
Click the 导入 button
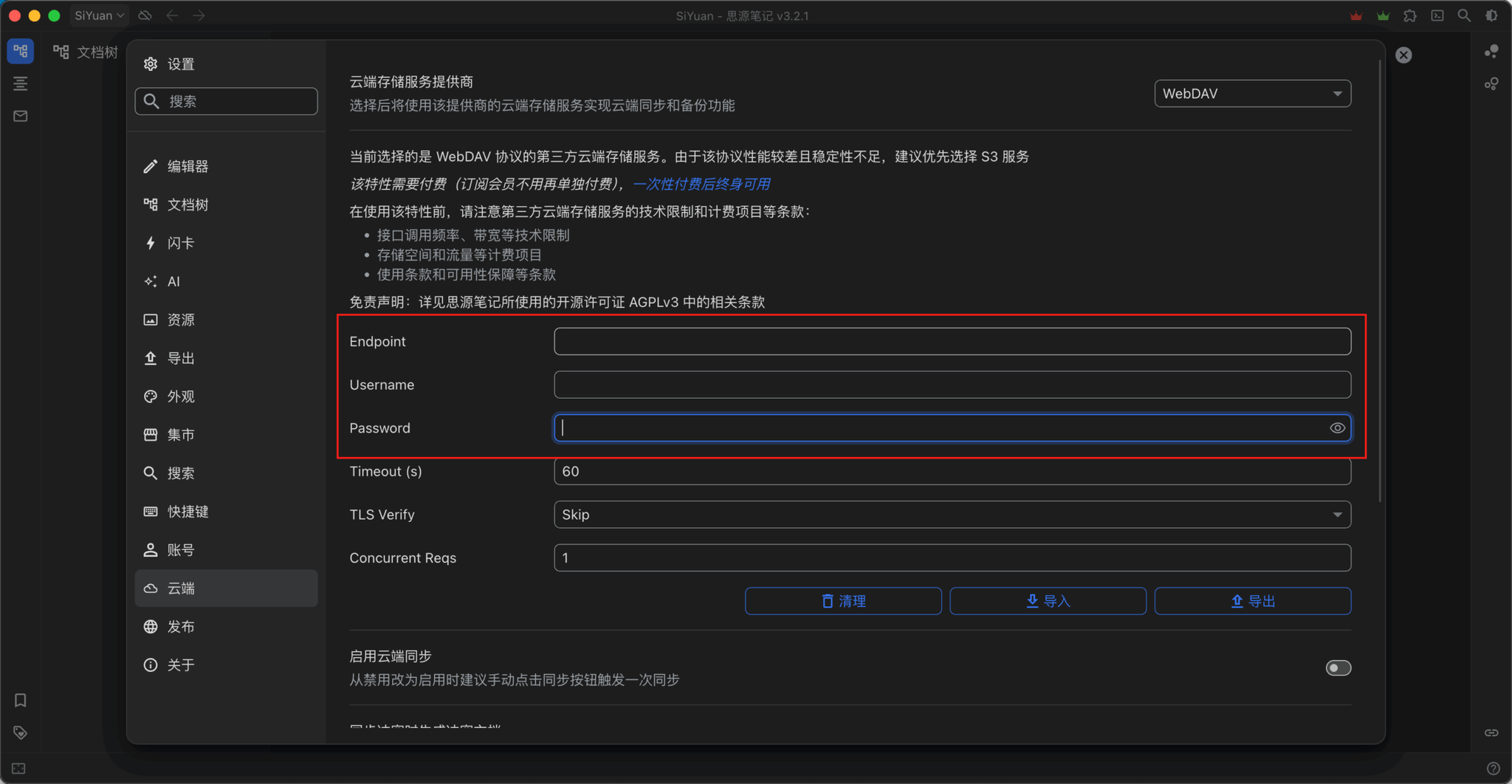click(x=1048, y=601)
